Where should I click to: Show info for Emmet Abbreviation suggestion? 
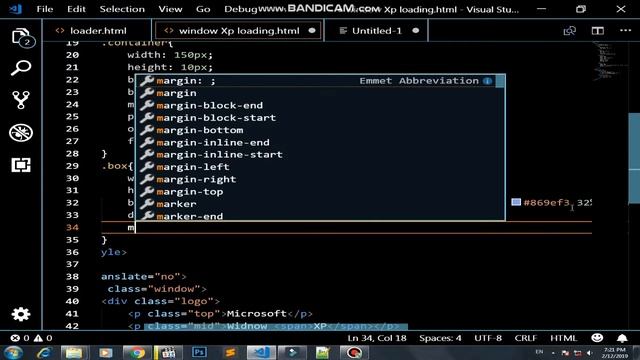pyautogui.click(x=487, y=81)
